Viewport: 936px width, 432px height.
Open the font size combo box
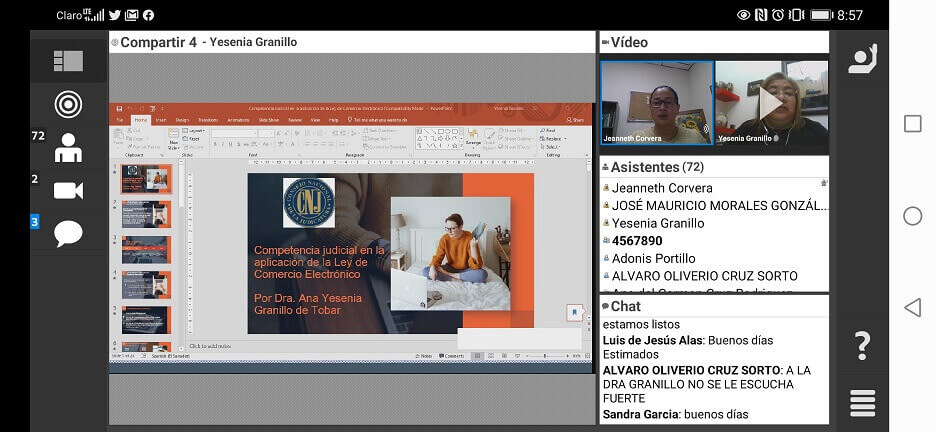[267, 134]
